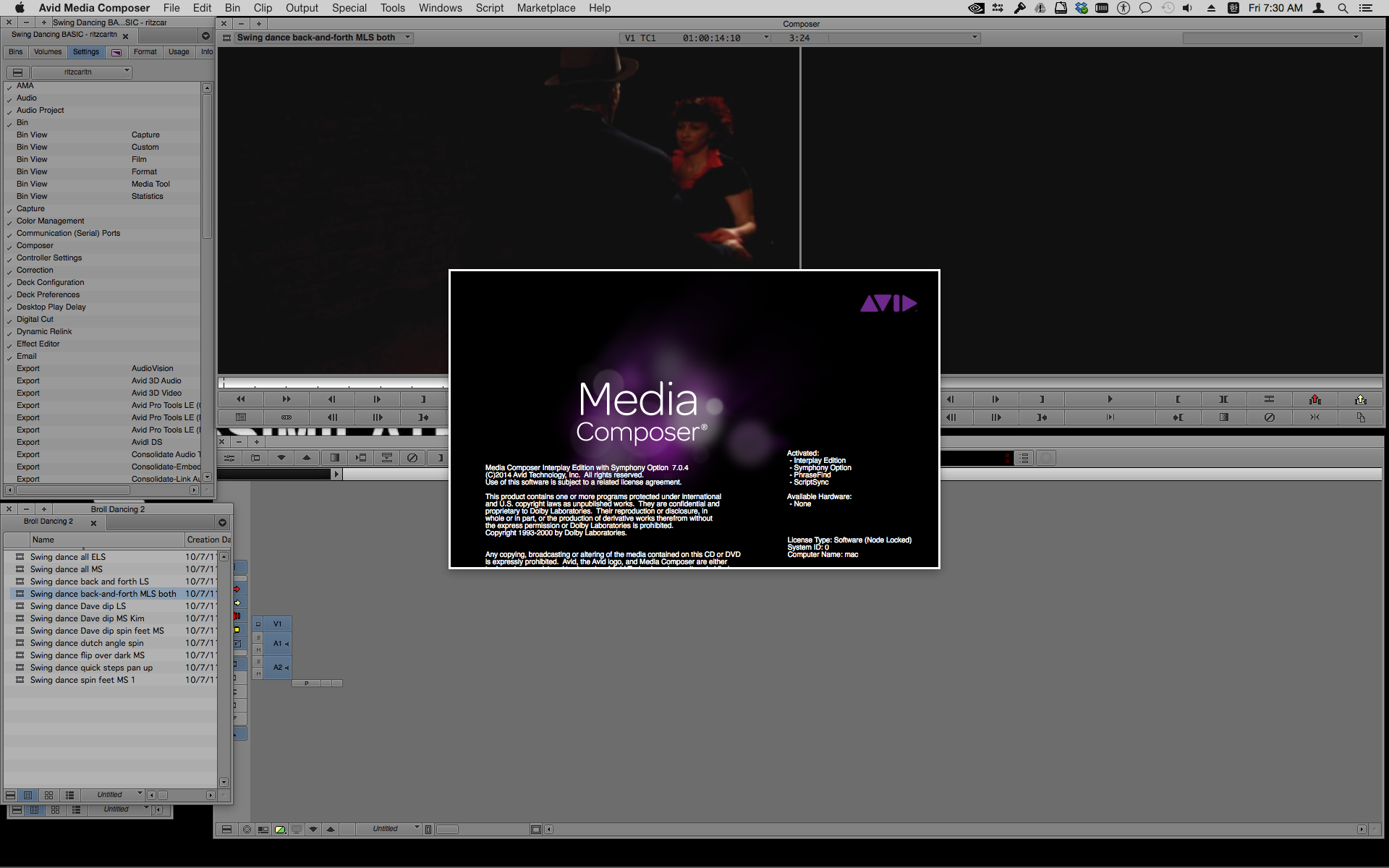Viewport: 1389px width, 868px height.
Task: Click the Creation Date column header
Action: 208,540
